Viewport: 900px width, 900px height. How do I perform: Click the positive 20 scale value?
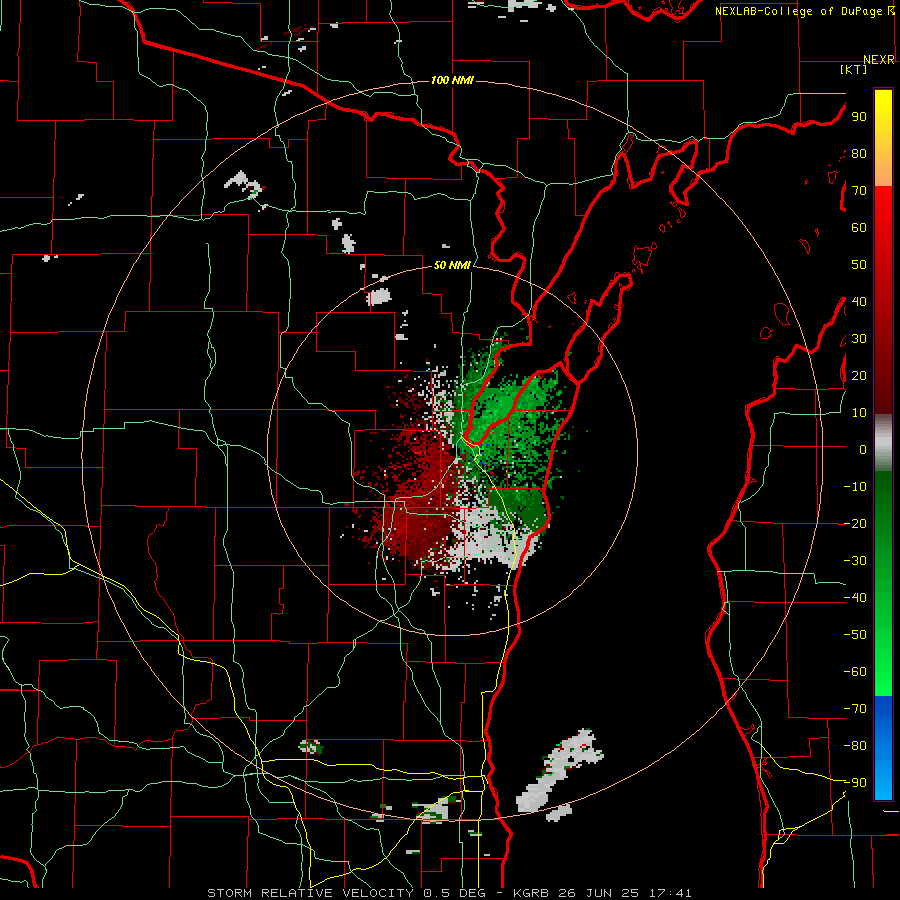point(859,375)
